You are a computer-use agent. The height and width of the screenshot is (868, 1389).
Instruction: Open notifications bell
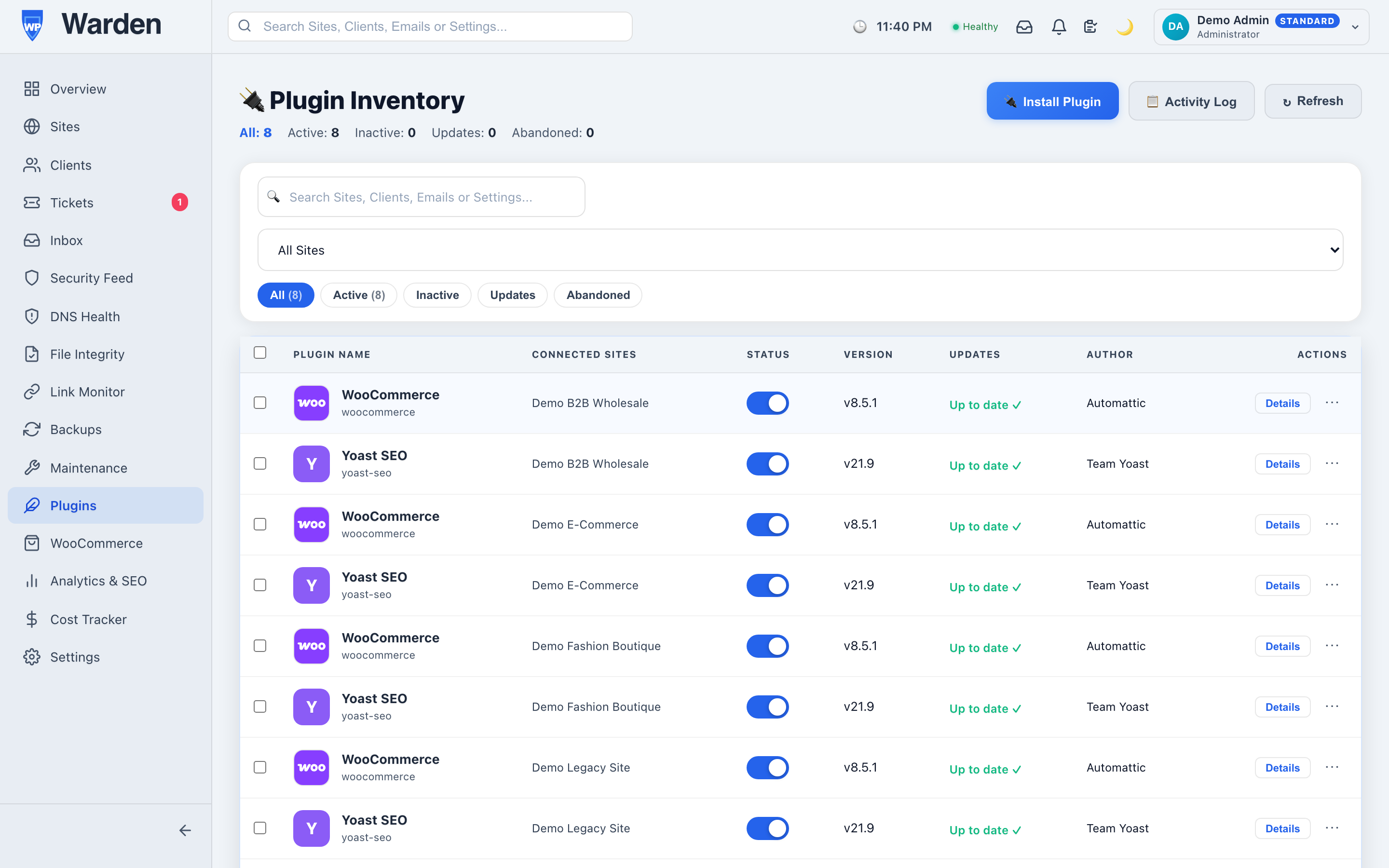point(1059,27)
